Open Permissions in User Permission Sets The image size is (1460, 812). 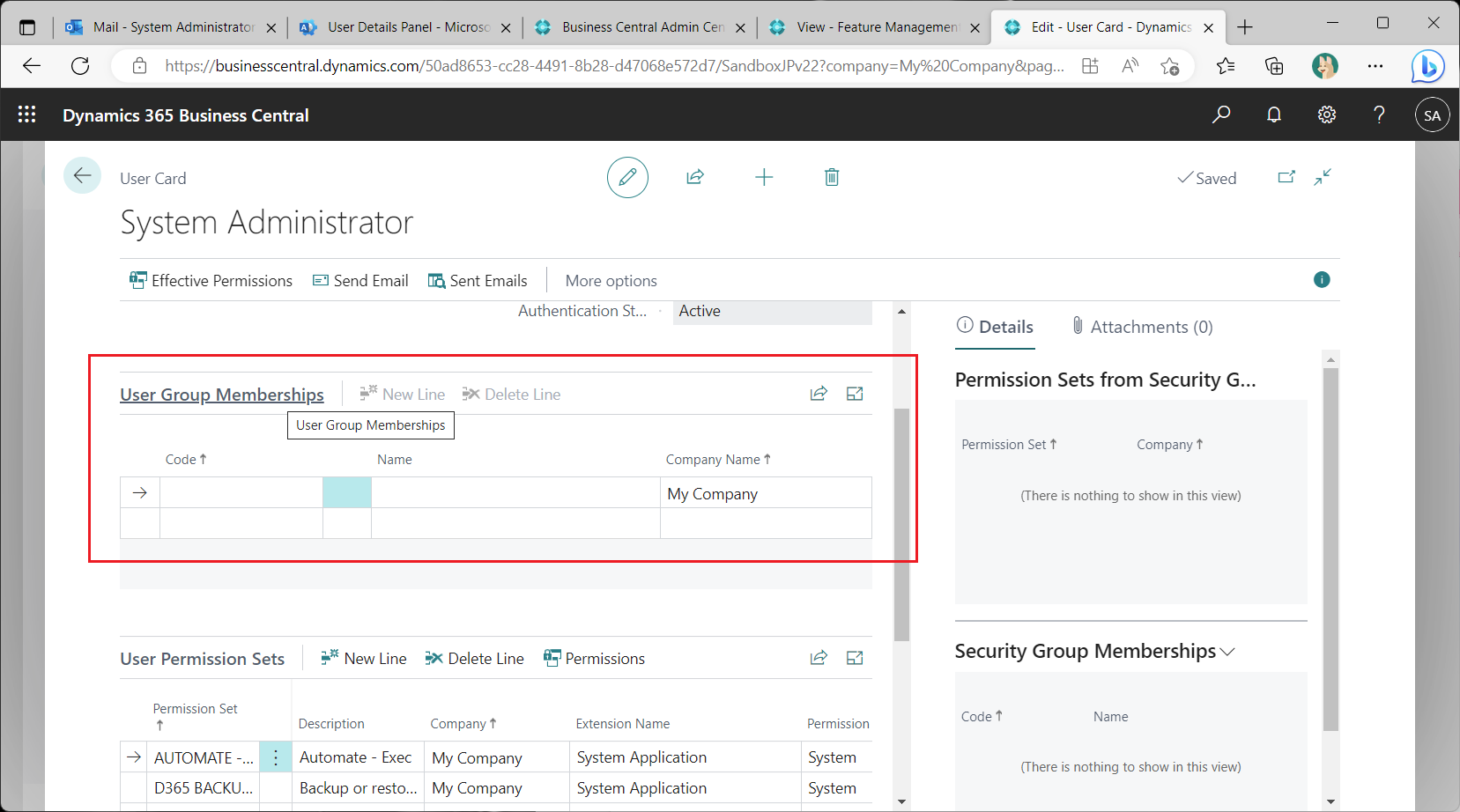pyautogui.click(x=594, y=658)
